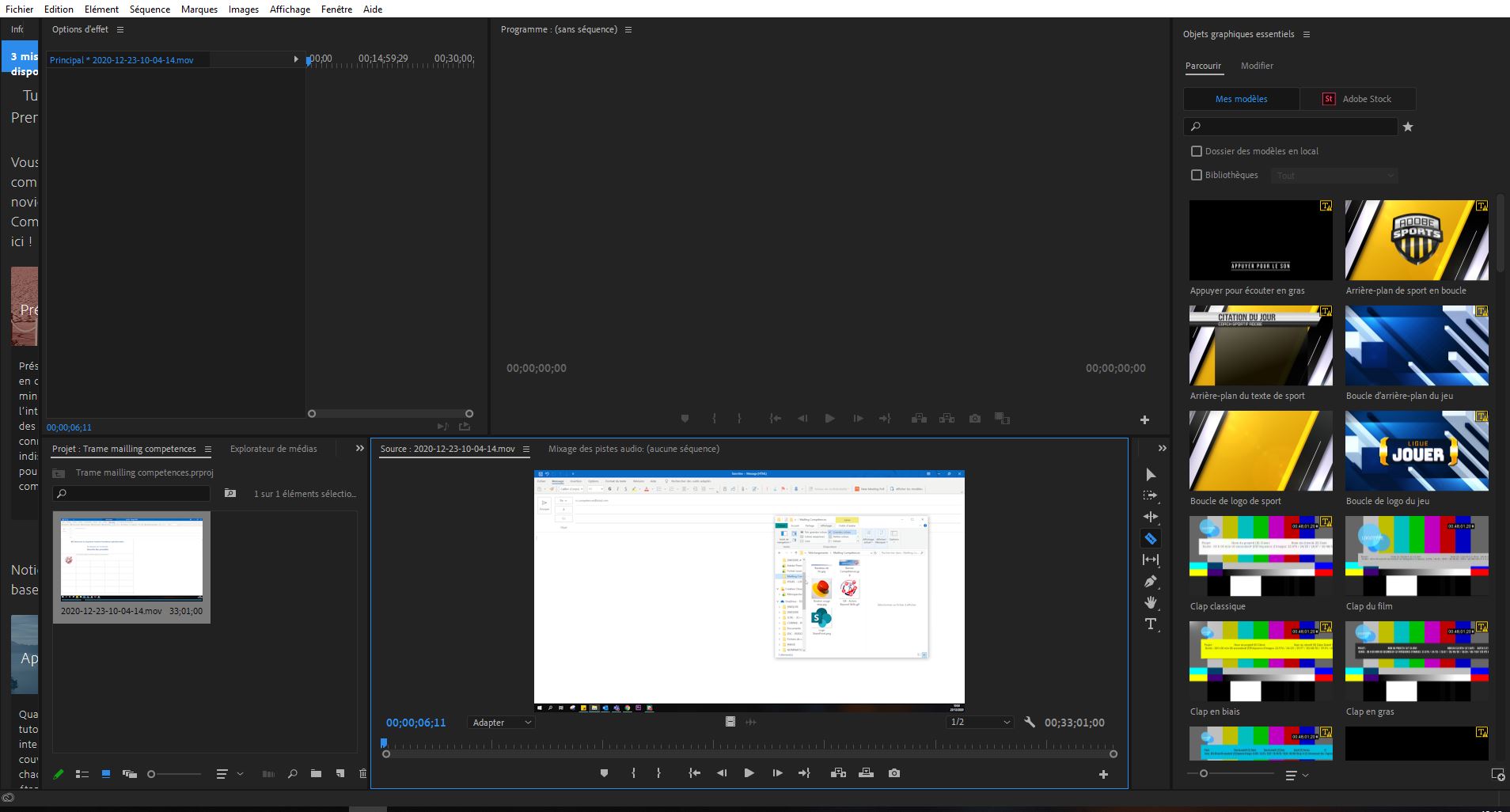Select the Razor tool in the tools panel

pos(1151,539)
